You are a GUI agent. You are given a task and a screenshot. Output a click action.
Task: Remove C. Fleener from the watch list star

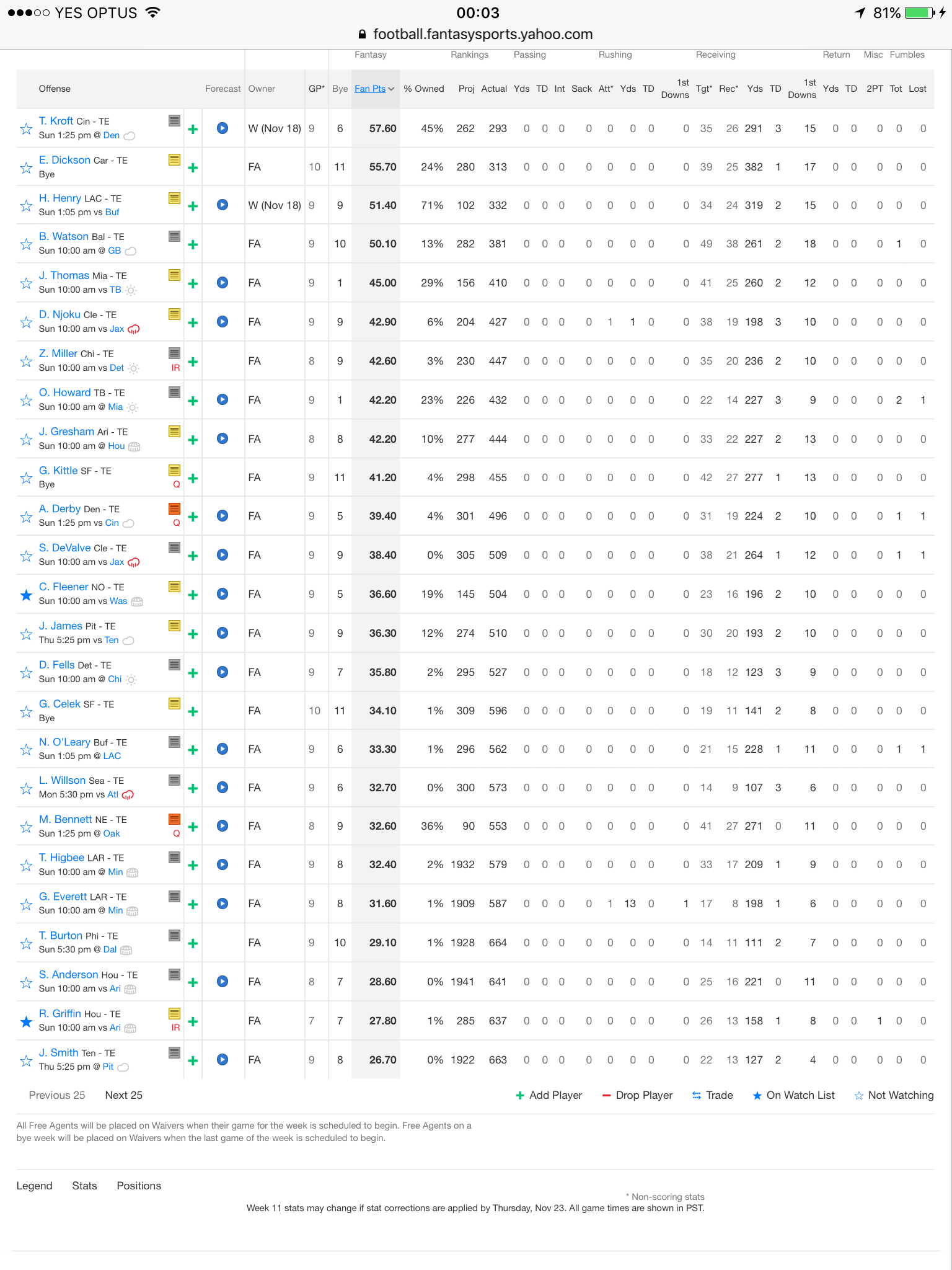(26, 595)
